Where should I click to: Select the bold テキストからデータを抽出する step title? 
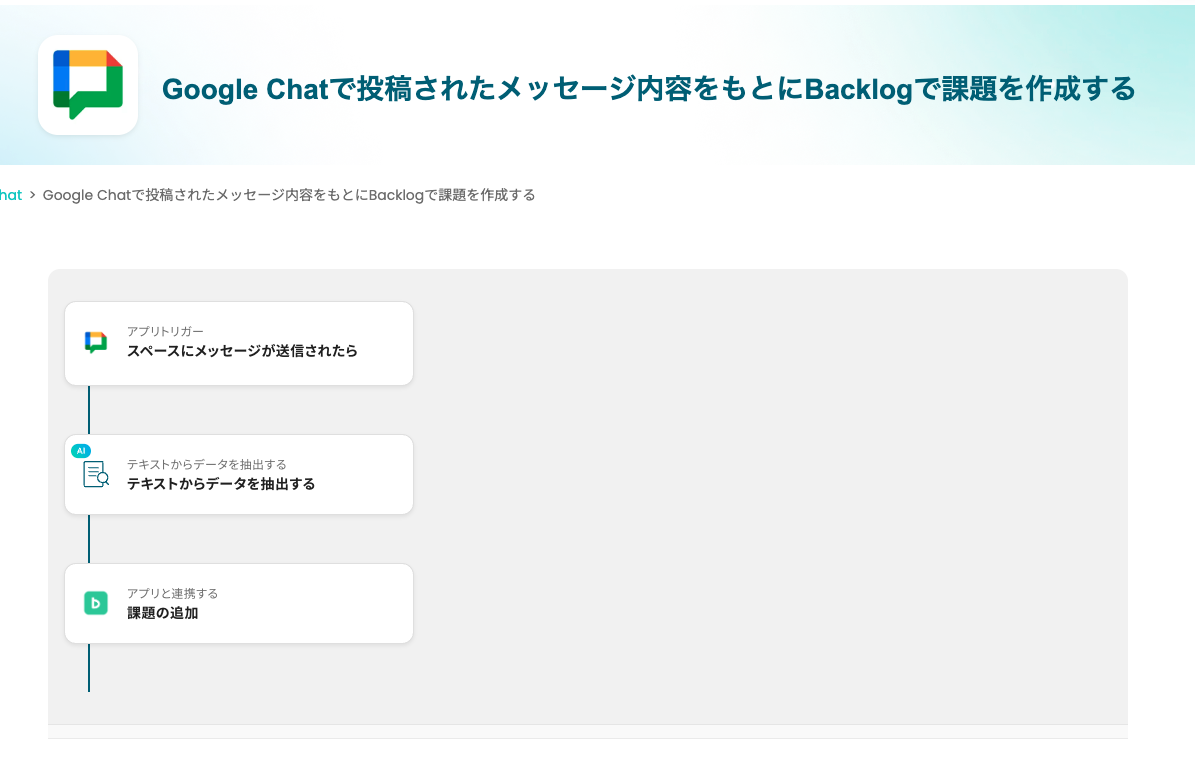pyautogui.click(x=221, y=484)
